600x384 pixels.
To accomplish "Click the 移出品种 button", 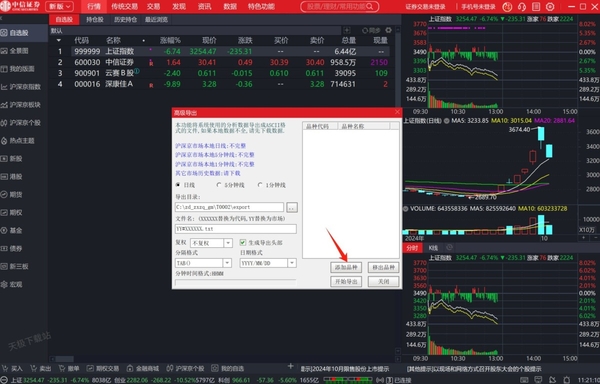I will pyautogui.click(x=383, y=267).
